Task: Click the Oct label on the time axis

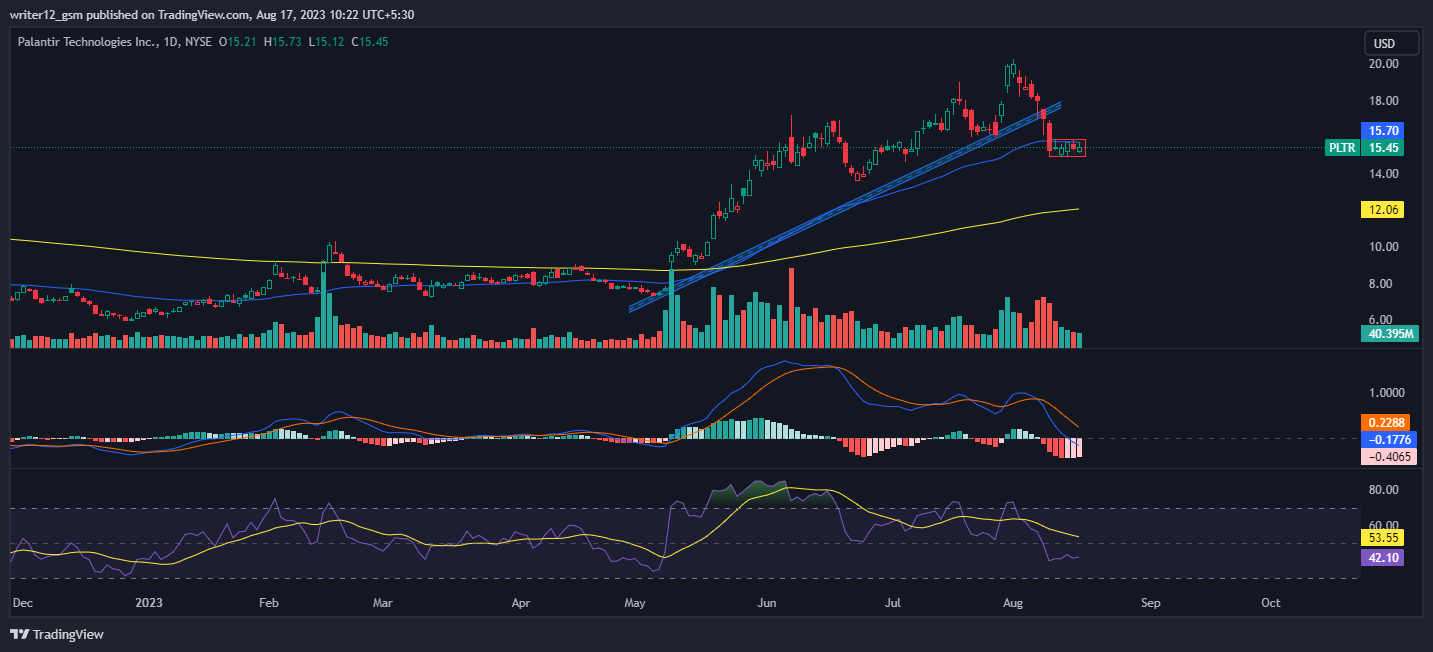Action: pos(1271,603)
